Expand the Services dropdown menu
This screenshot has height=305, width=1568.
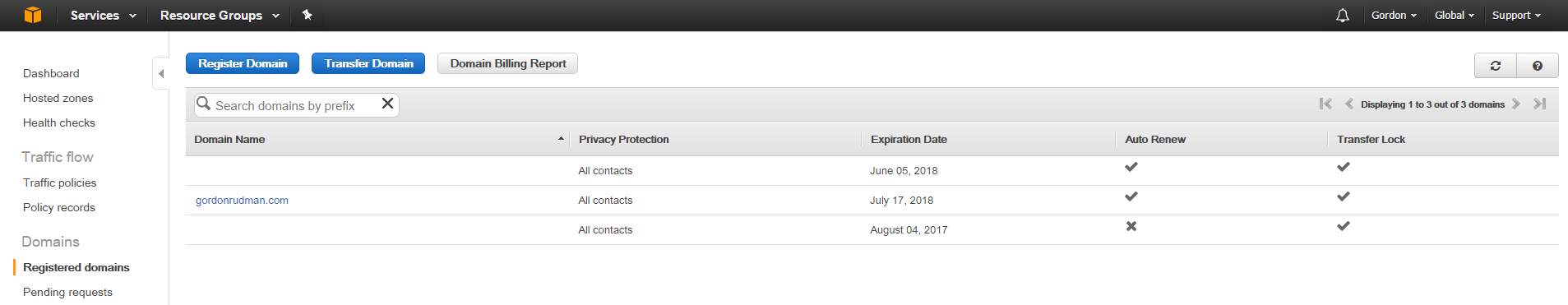[103, 15]
